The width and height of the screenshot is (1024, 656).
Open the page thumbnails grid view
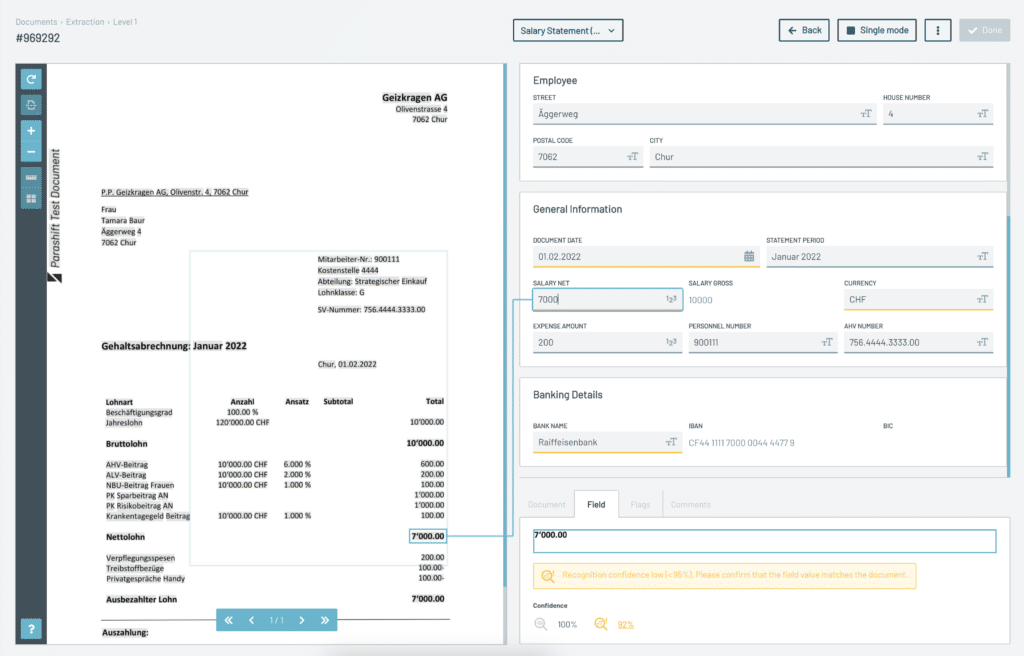click(x=31, y=199)
